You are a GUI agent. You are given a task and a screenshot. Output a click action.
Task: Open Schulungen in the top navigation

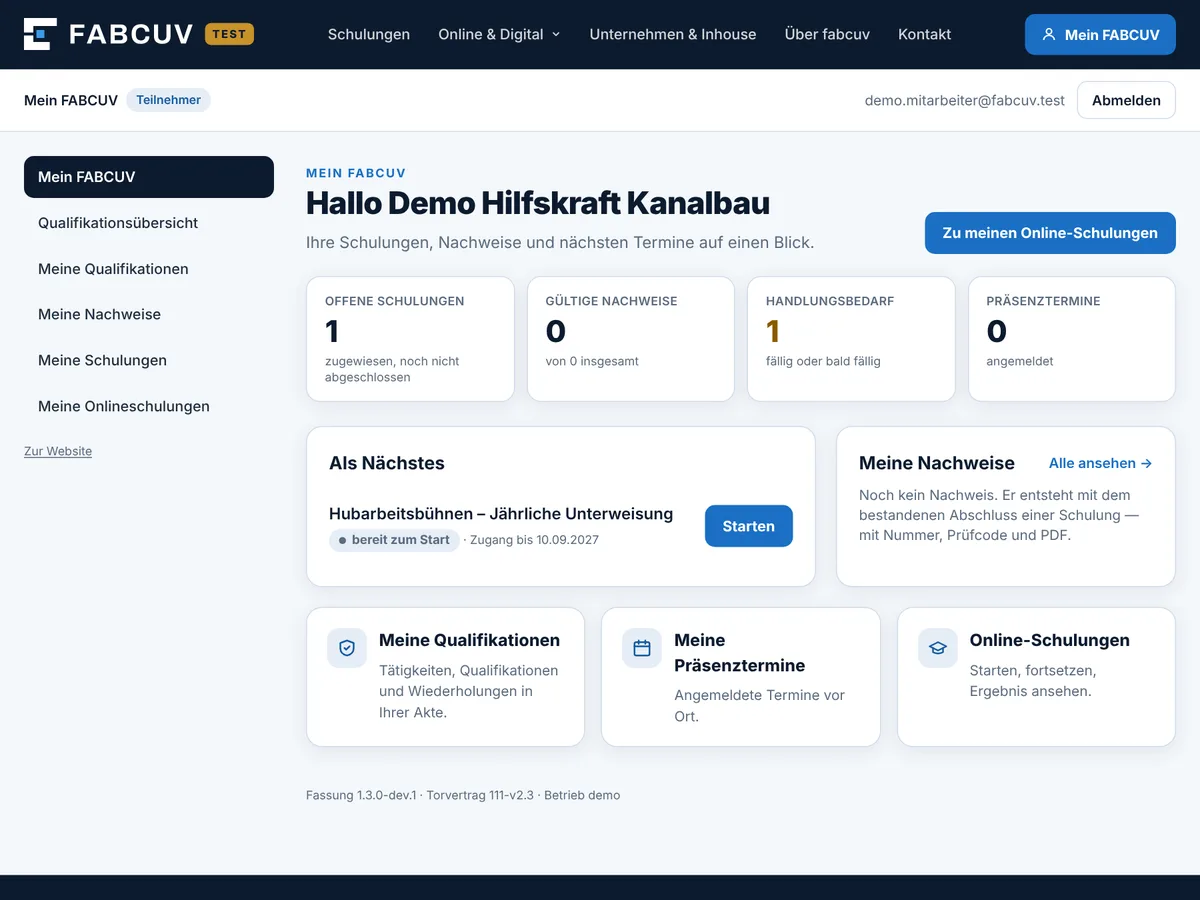point(369,34)
